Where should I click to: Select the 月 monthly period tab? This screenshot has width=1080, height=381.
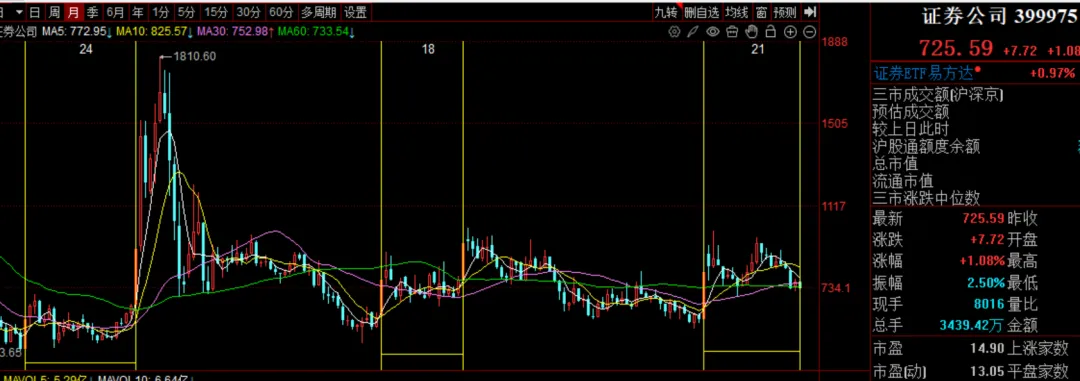[73, 12]
